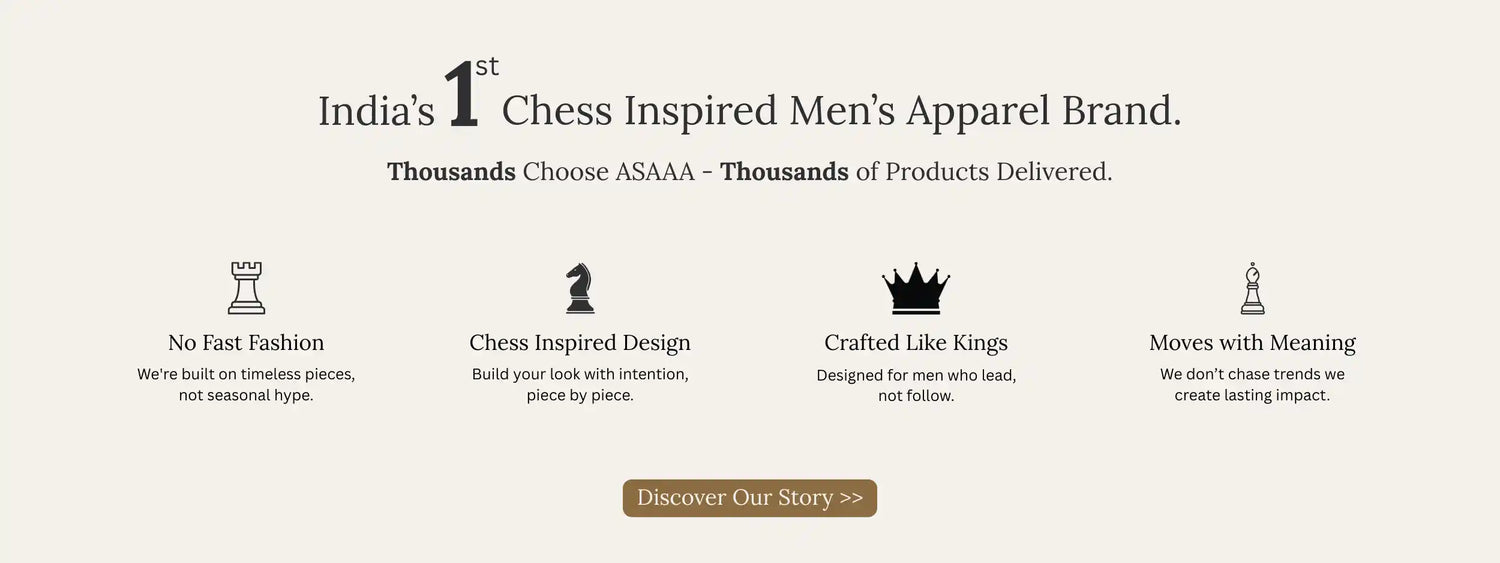This screenshot has height=563, width=1500.
Task: Click the knight chess piece icon
Action: [580, 288]
